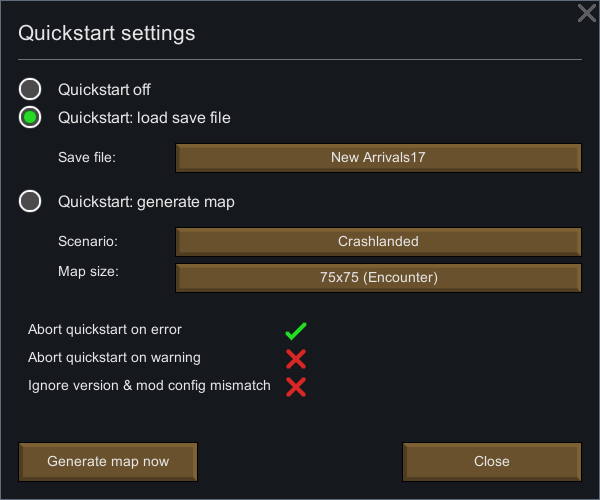Toggle the red X for version mismatch option
The image size is (600, 500).
[296, 387]
